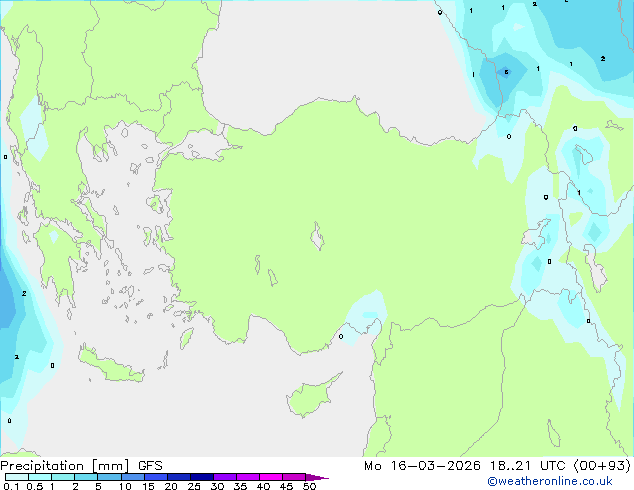Click the 'Precipitation [mm]' title text
Viewport: 634px width, 490px height.
pos(64,466)
